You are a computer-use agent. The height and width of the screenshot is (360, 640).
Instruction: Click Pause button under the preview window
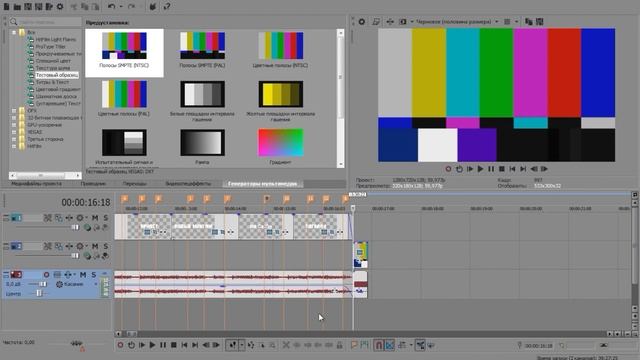(x=491, y=169)
